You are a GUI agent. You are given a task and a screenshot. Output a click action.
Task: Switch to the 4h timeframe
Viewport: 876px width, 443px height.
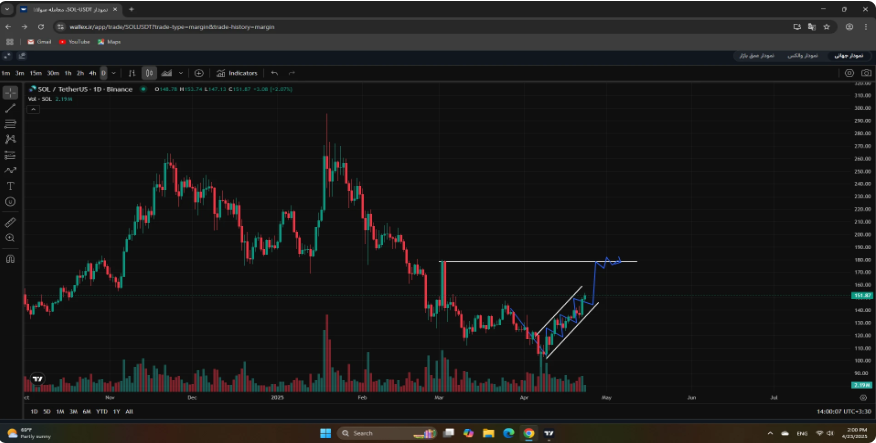tap(93, 73)
